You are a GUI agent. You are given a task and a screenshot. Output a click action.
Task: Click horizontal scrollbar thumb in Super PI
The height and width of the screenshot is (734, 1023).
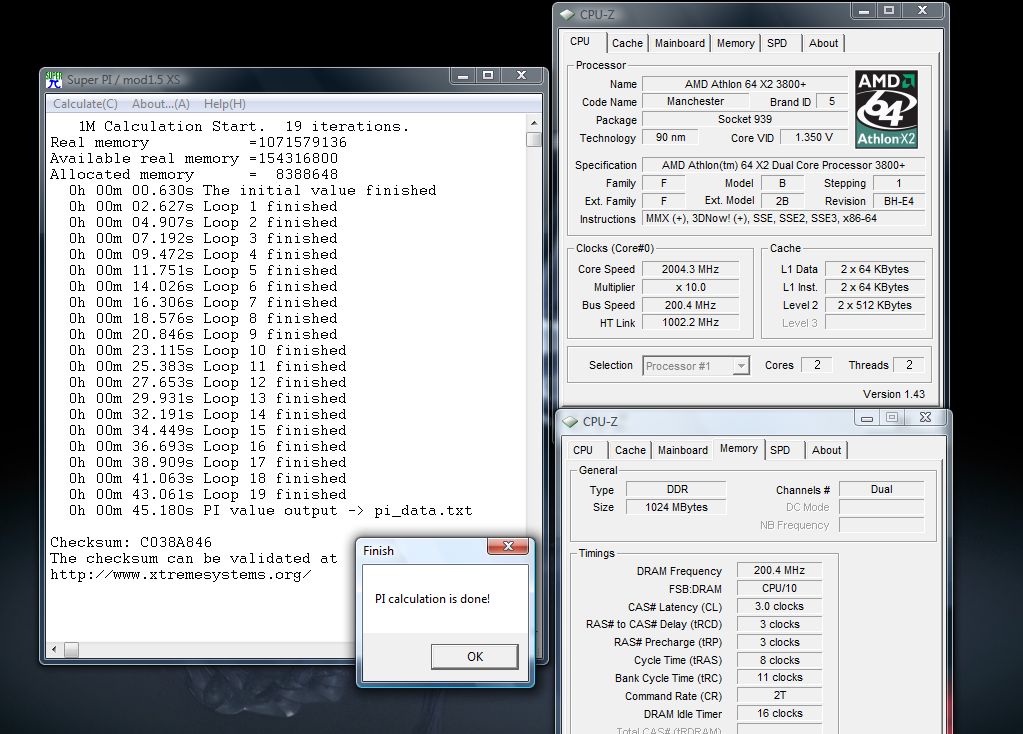pos(72,649)
